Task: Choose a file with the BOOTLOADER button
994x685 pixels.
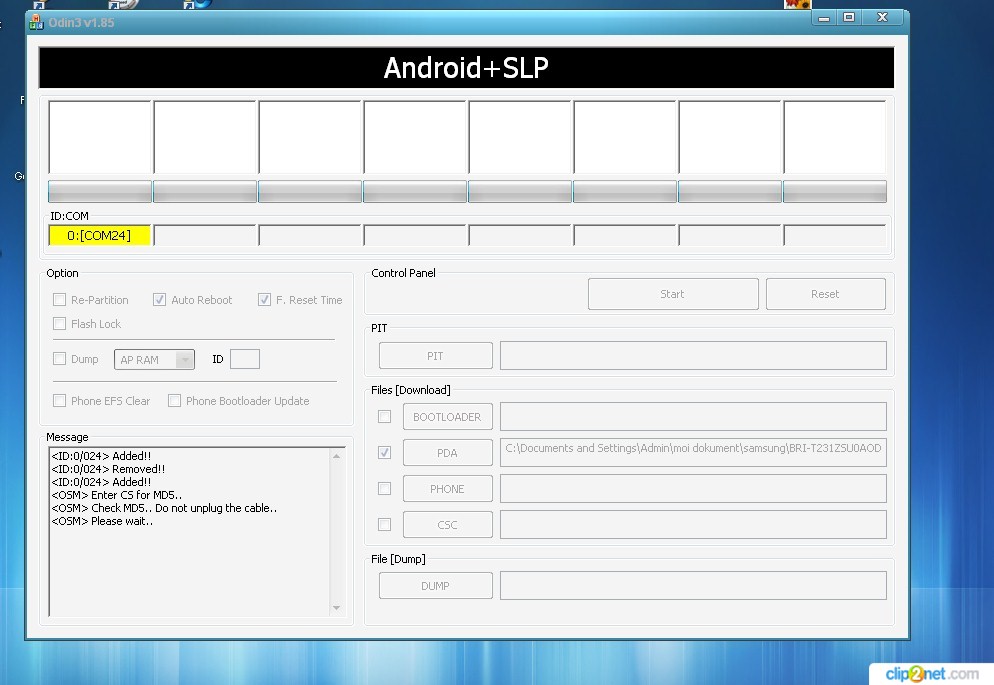Action: pos(447,417)
